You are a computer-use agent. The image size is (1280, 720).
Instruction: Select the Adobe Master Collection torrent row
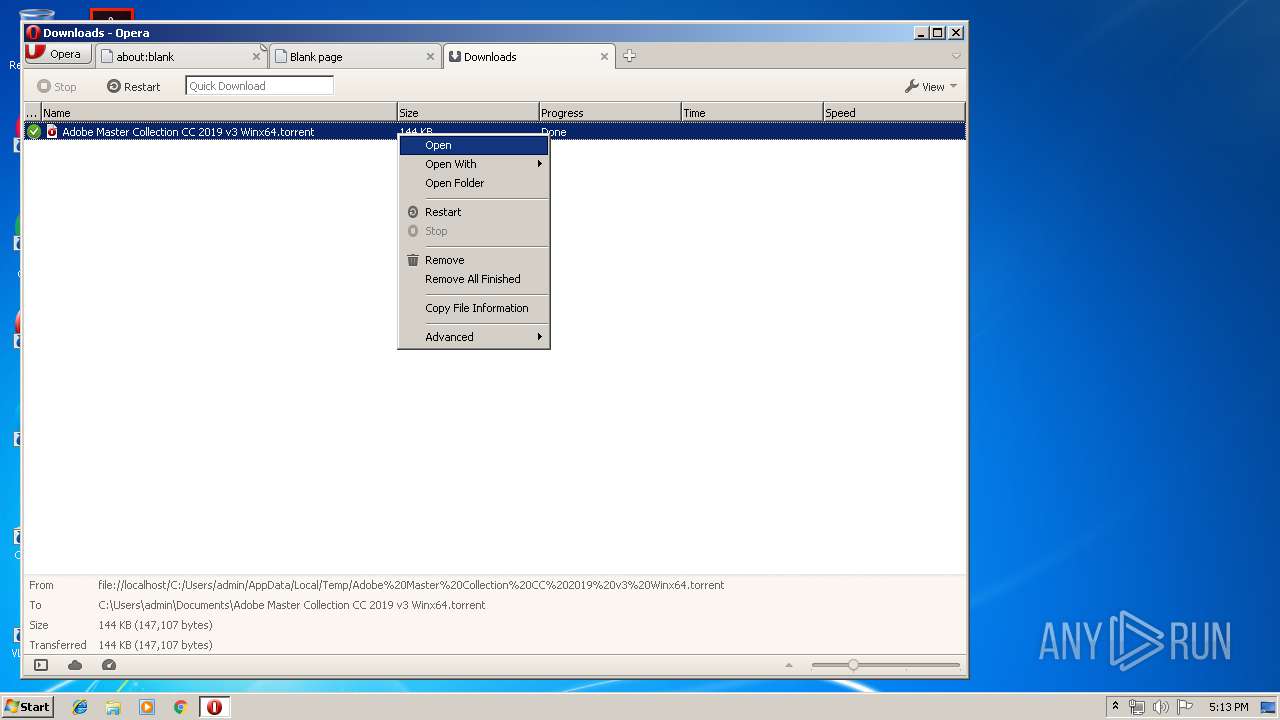(495, 132)
